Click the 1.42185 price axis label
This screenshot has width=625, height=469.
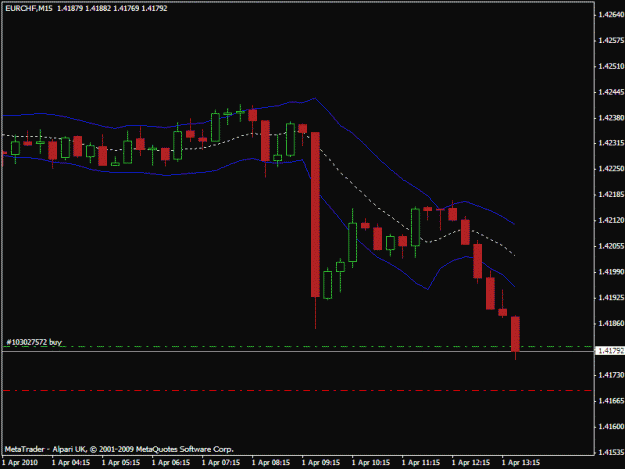[x=611, y=194]
